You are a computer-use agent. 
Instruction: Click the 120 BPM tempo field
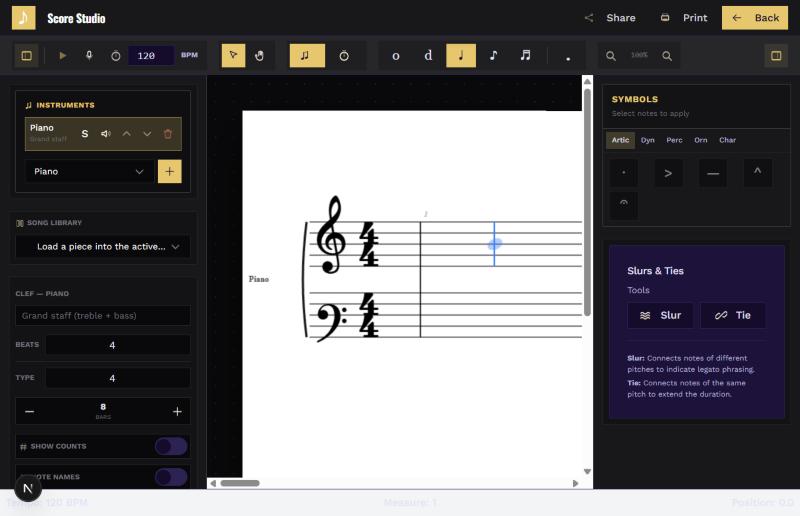[x=151, y=56]
